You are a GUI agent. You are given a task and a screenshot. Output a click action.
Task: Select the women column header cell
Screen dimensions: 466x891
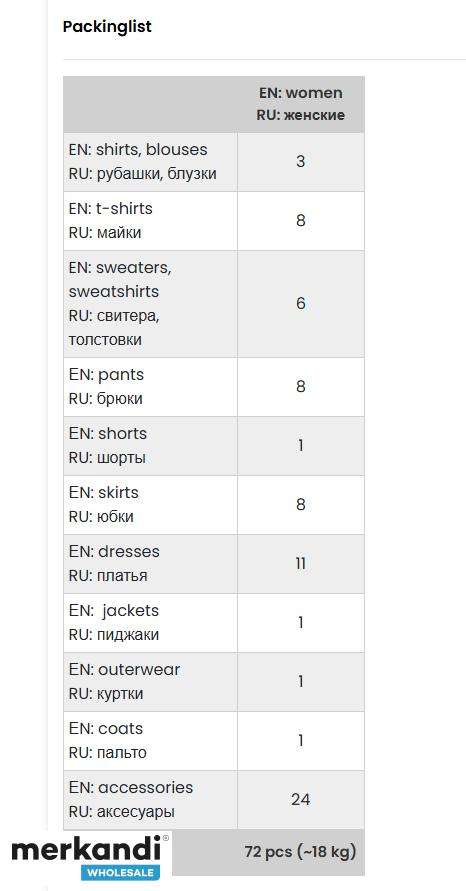[x=301, y=104]
